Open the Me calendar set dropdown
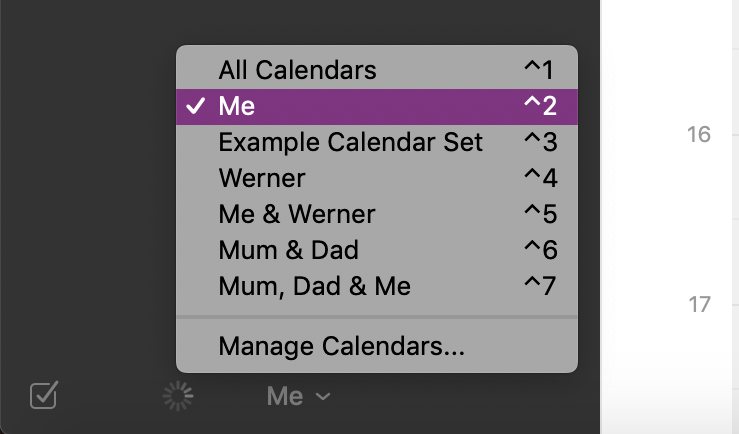 [x=298, y=396]
